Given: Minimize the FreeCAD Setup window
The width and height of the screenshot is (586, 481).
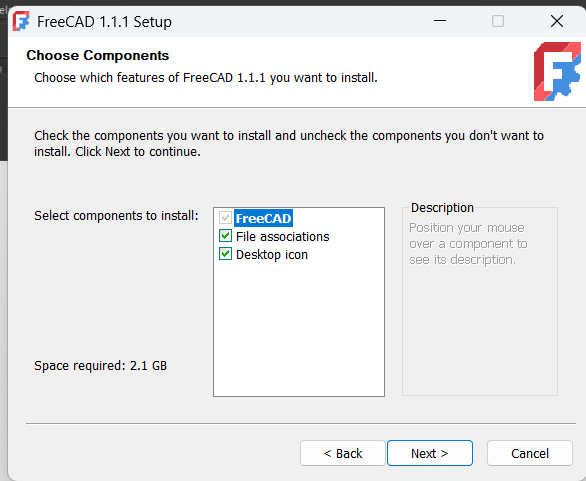Looking at the screenshot, I should point(440,21).
